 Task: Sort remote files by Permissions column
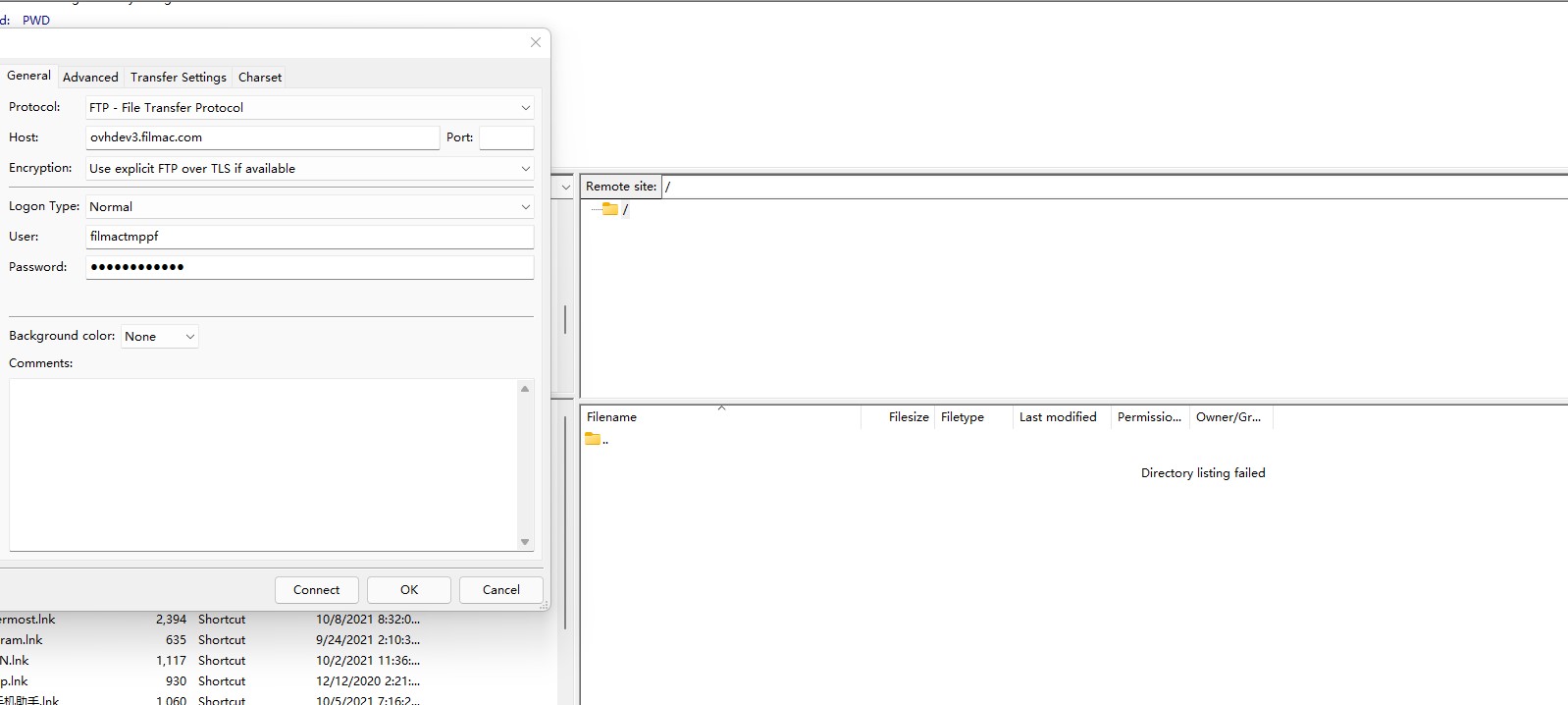(1150, 417)
